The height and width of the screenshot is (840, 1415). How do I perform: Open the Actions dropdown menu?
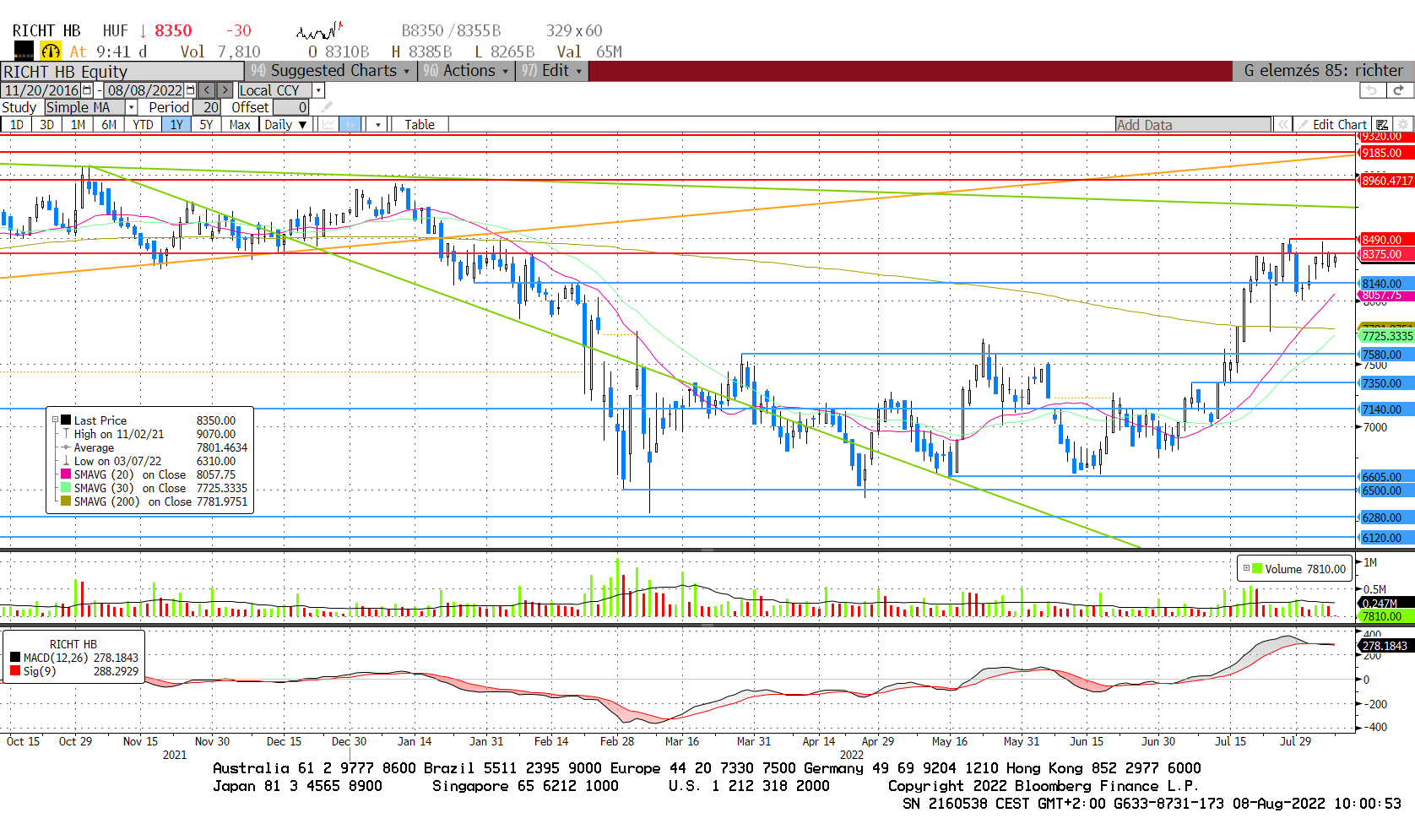coord(467,71)
